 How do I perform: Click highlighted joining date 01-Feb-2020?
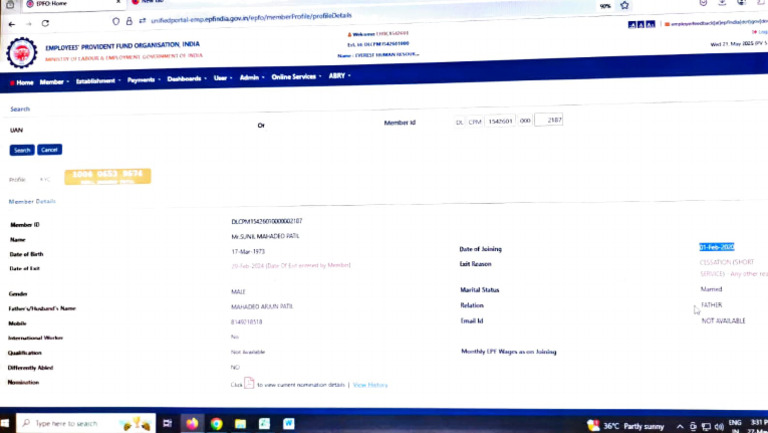717,247
